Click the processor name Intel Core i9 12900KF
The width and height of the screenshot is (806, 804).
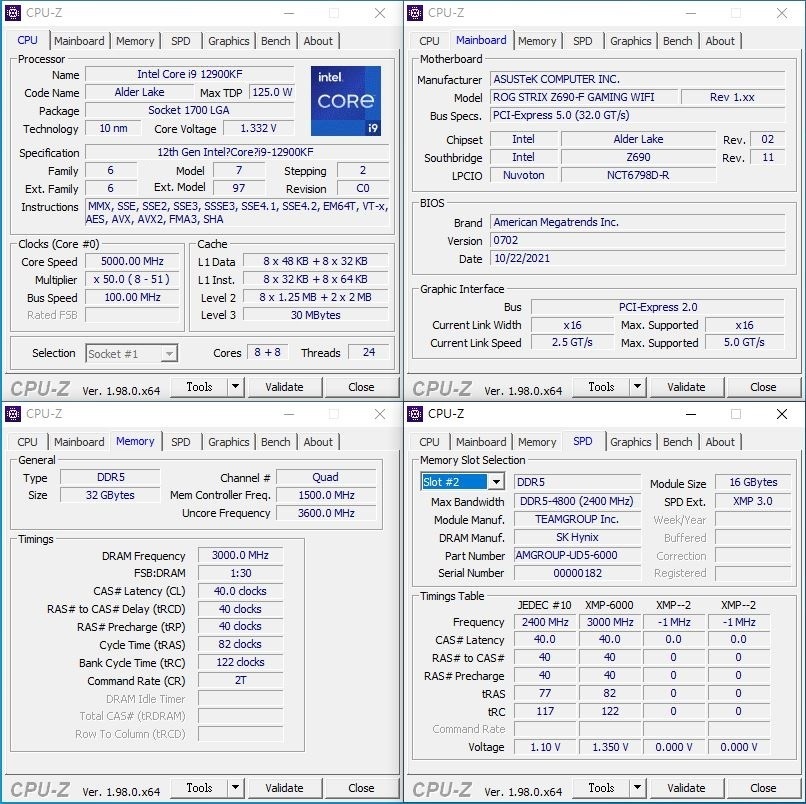coord(190,74)
